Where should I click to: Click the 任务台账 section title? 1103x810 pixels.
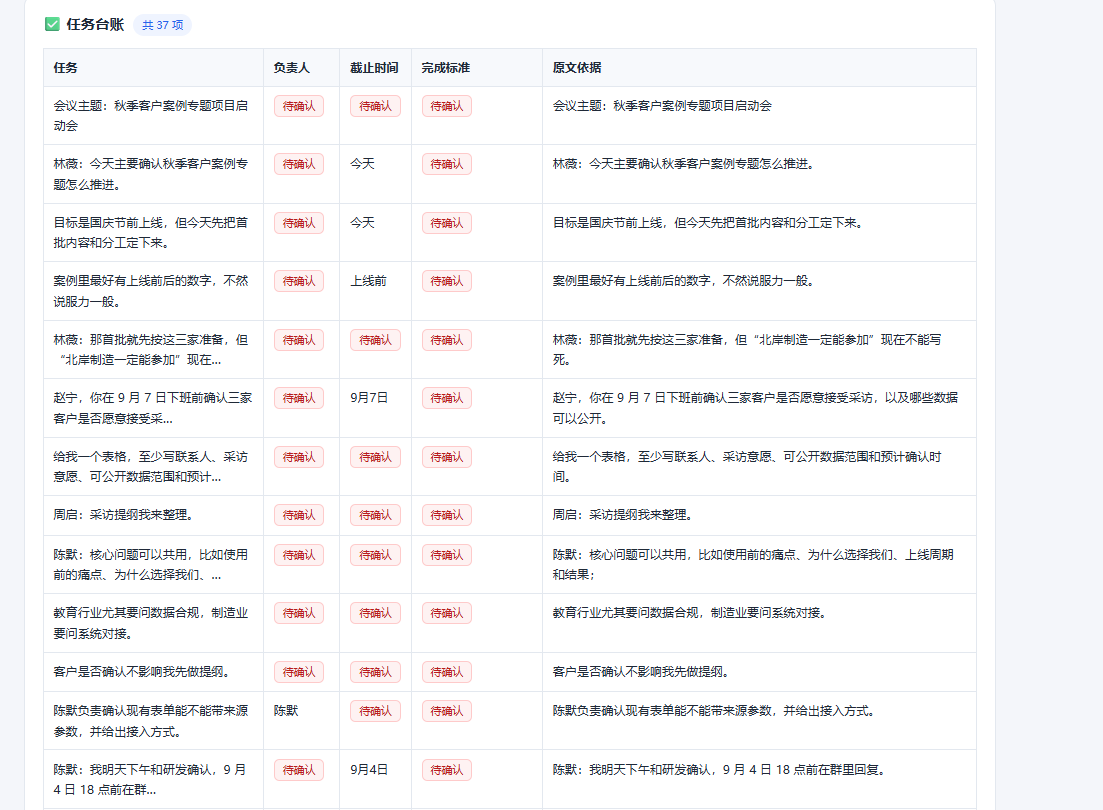pyautogui.click(x=95, y=25)
